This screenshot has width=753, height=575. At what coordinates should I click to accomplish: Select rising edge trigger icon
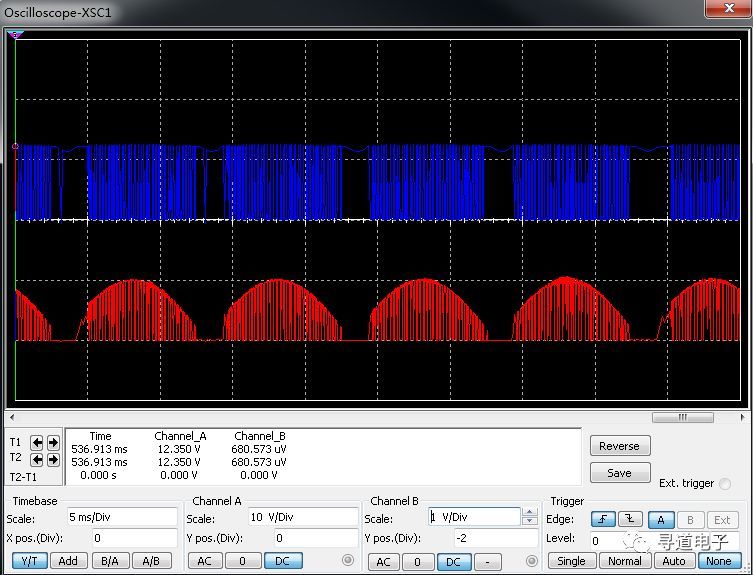pyautogui.click(x=603, y=519)
